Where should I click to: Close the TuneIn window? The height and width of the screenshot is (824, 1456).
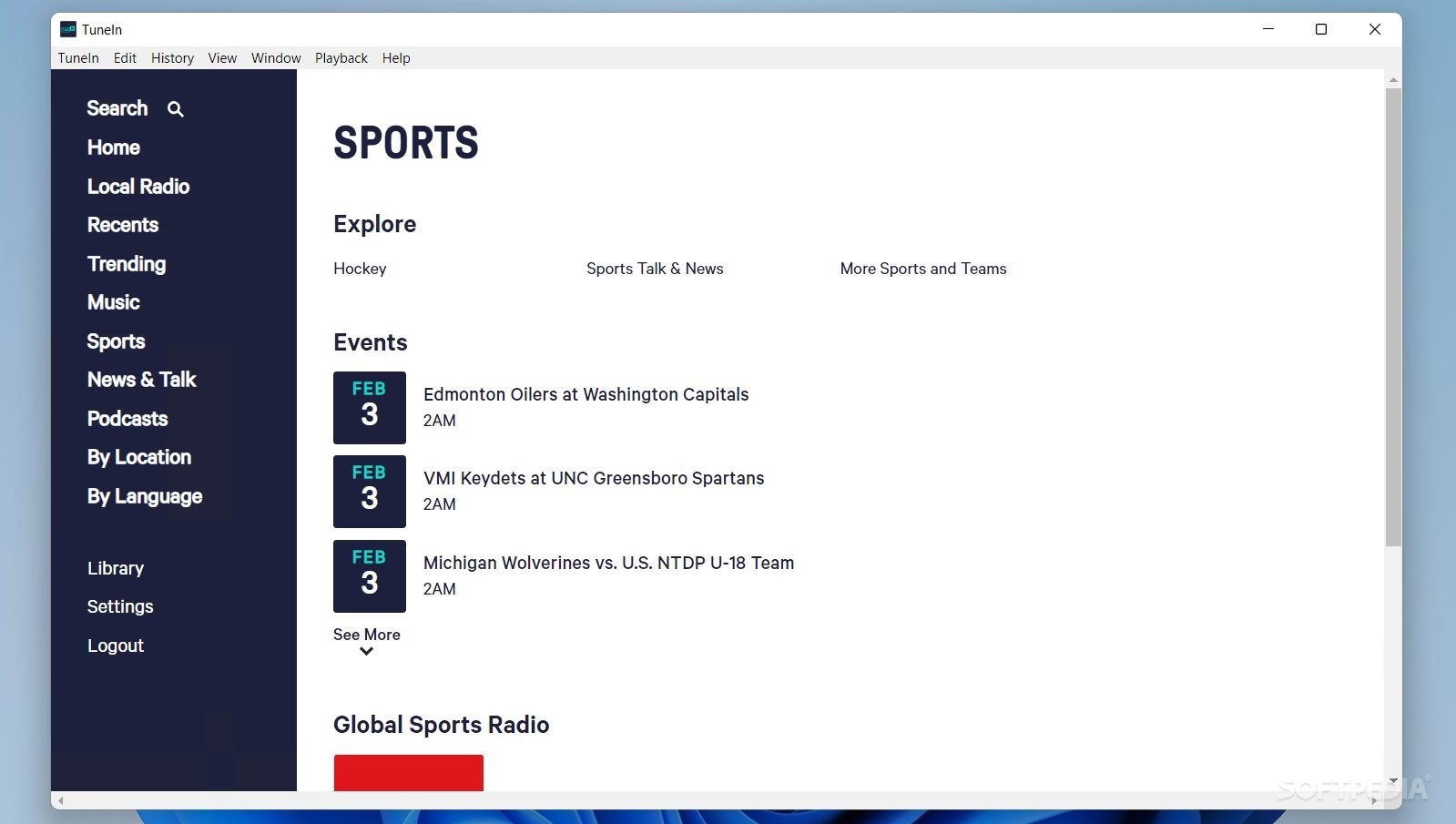[x=1375, y=29]
